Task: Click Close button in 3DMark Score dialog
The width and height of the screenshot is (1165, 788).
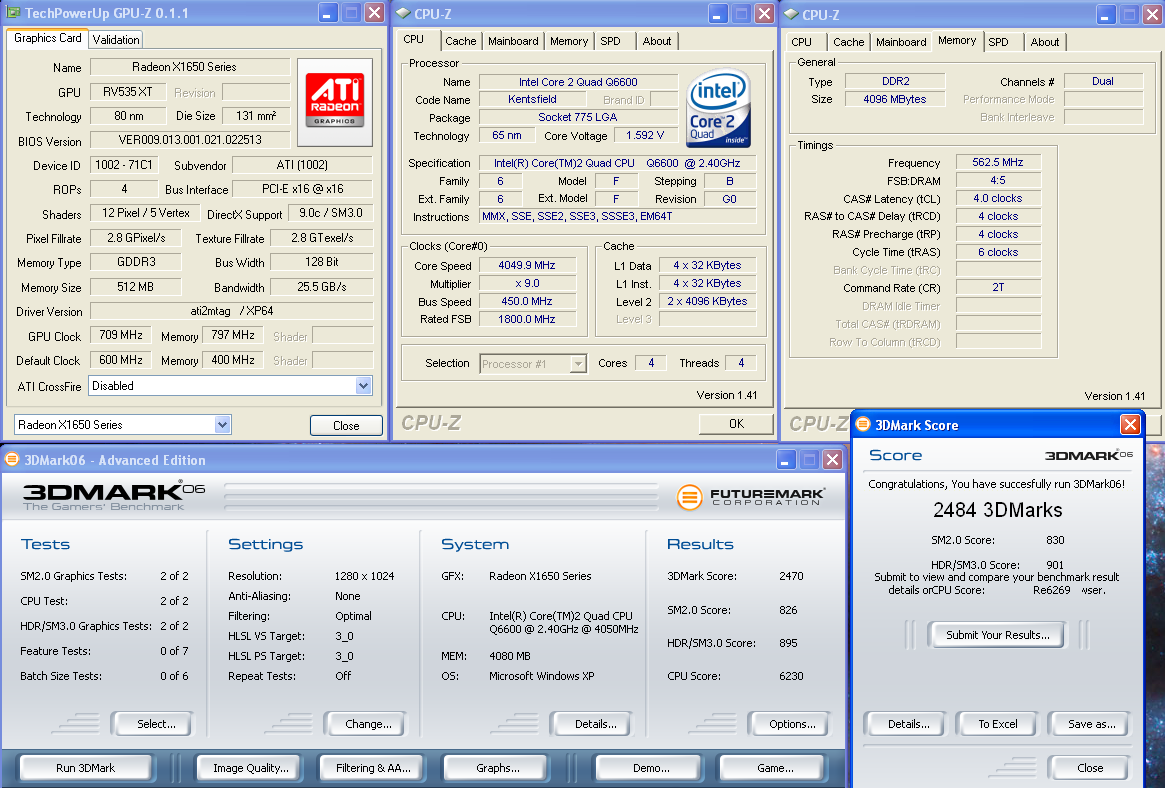Action: click(1088, 768)
